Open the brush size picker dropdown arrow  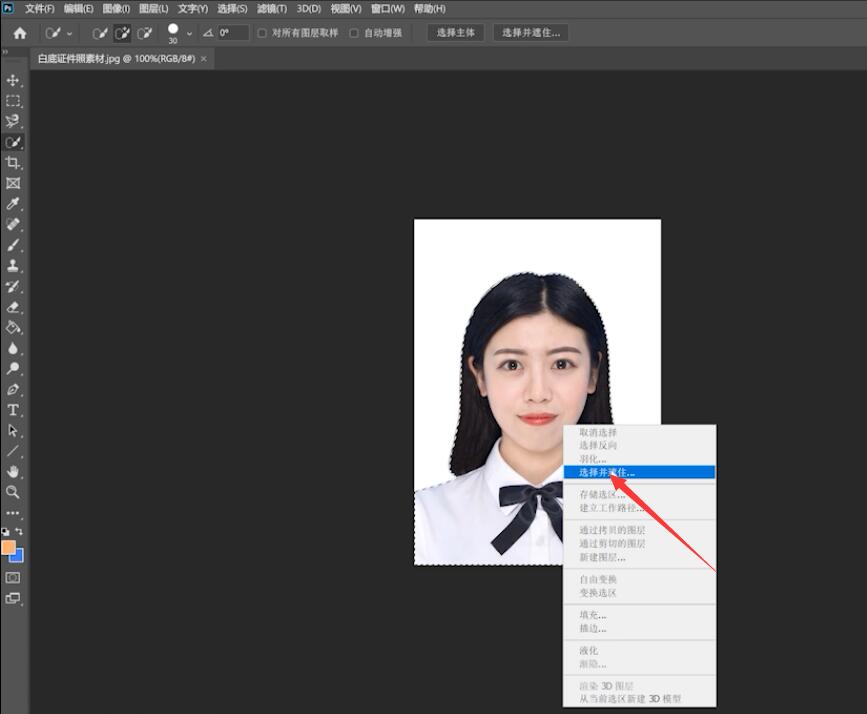pyautogui.click(x=189, y=34)
